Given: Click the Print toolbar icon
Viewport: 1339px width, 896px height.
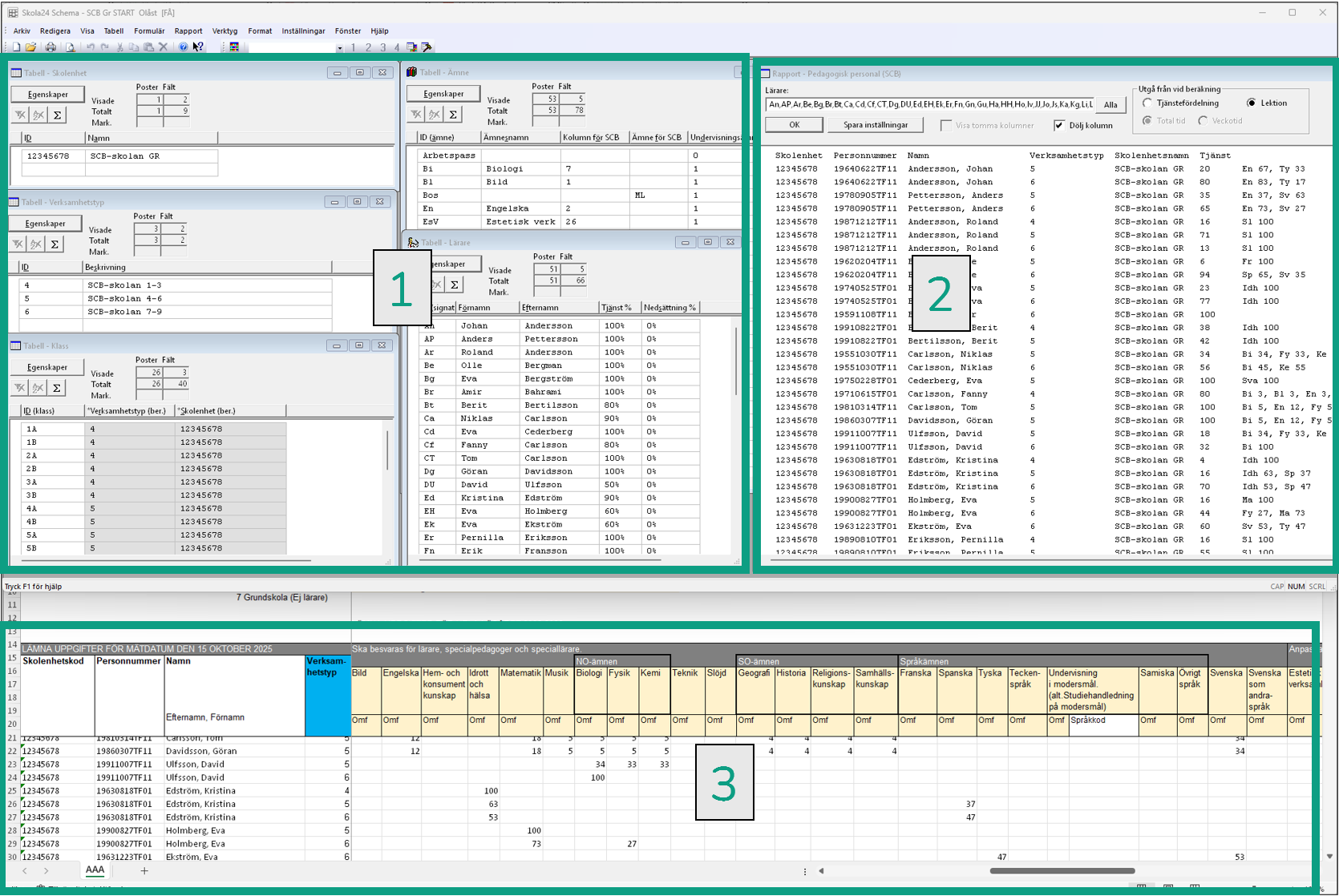Looking at the screenshot, I should click(51, 47).
